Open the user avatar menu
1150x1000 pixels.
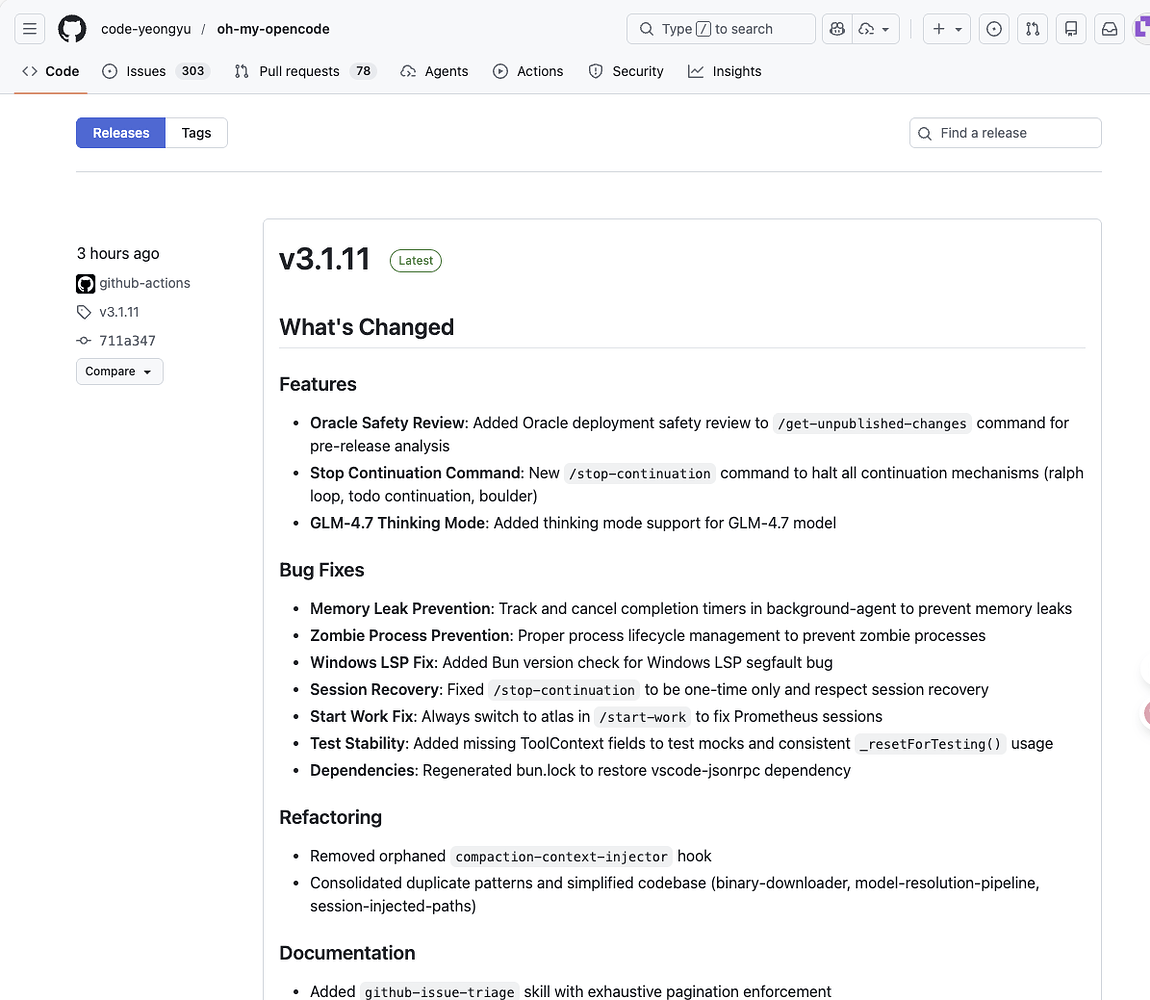point(1142,29)
